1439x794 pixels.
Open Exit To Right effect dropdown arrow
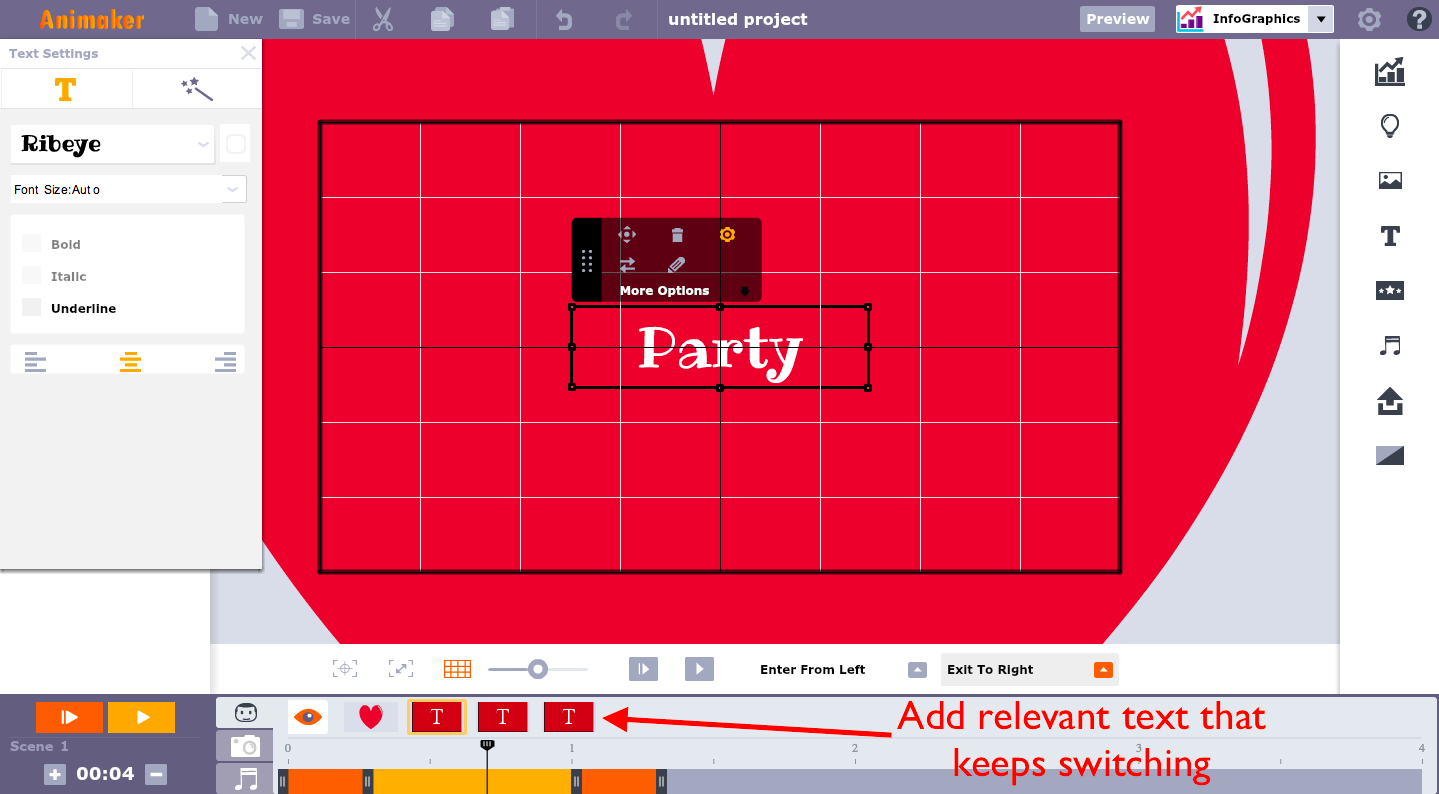(x=1103, y=670)
